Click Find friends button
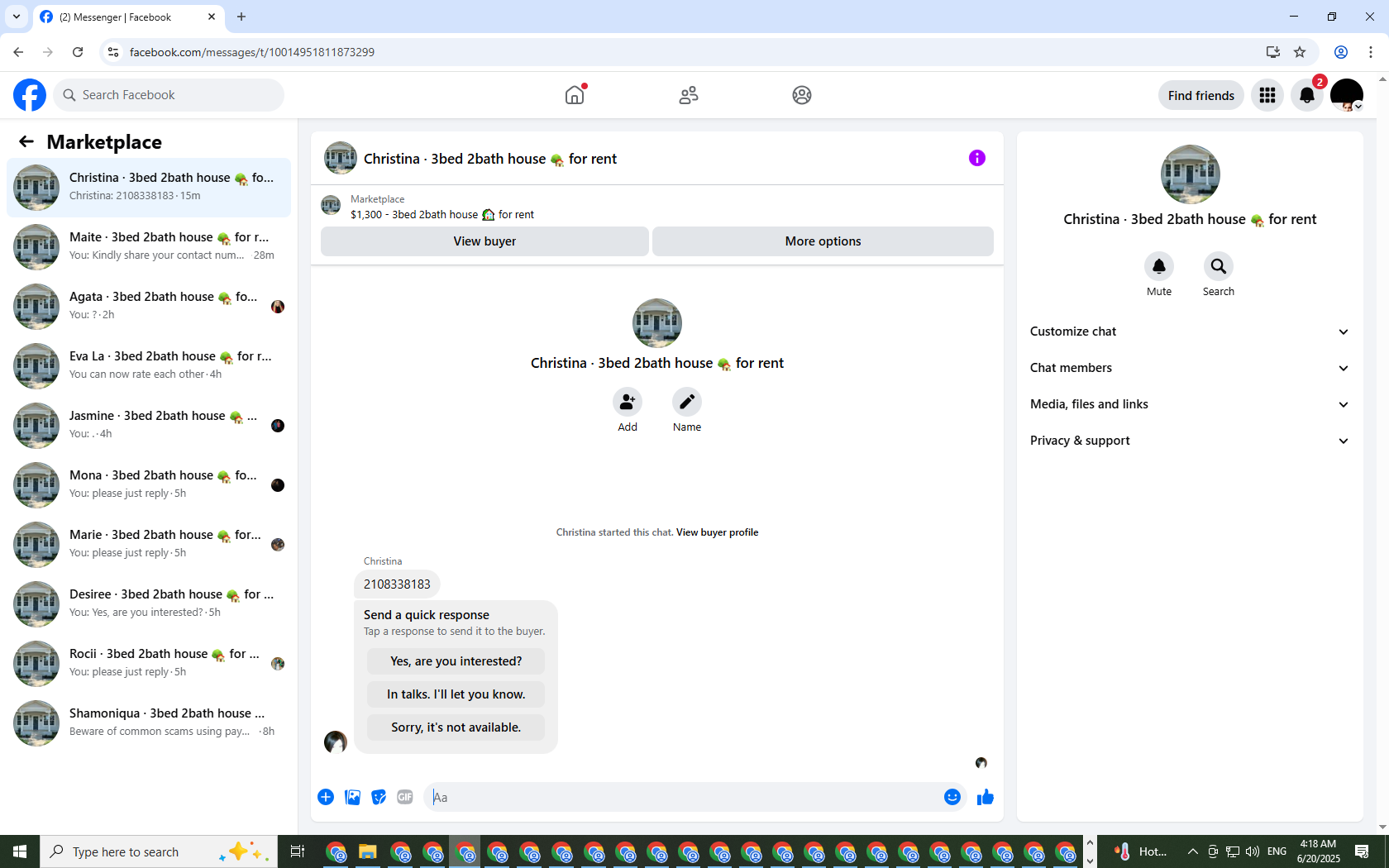The width and height of the screenshot is (1389, 868). (1201, 95)
